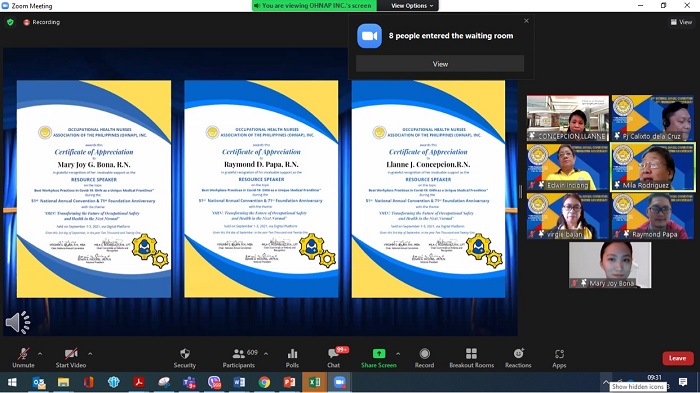Open share options arrow beside Share Screen

coord(398,354)
